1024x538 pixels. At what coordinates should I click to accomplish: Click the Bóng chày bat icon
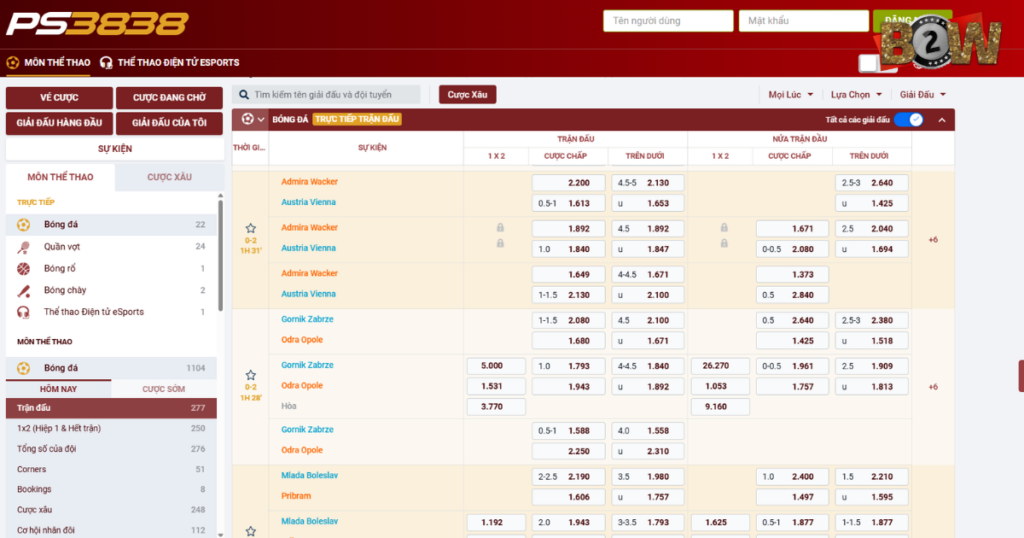coord(24,291)
